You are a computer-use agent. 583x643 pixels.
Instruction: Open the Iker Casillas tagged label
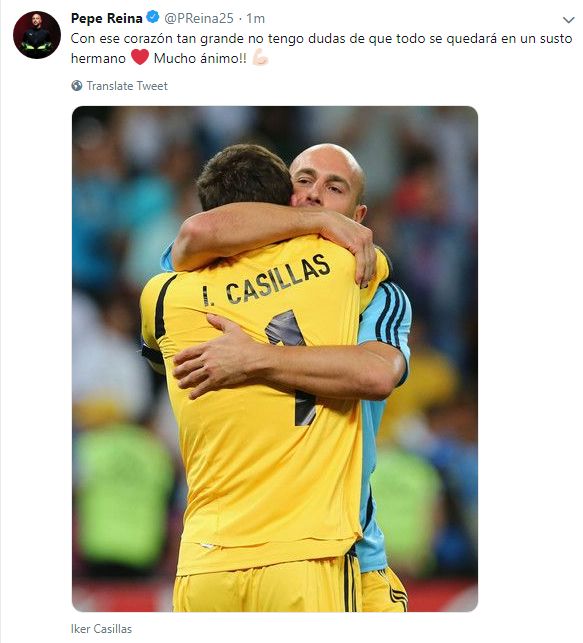point(101,629)
